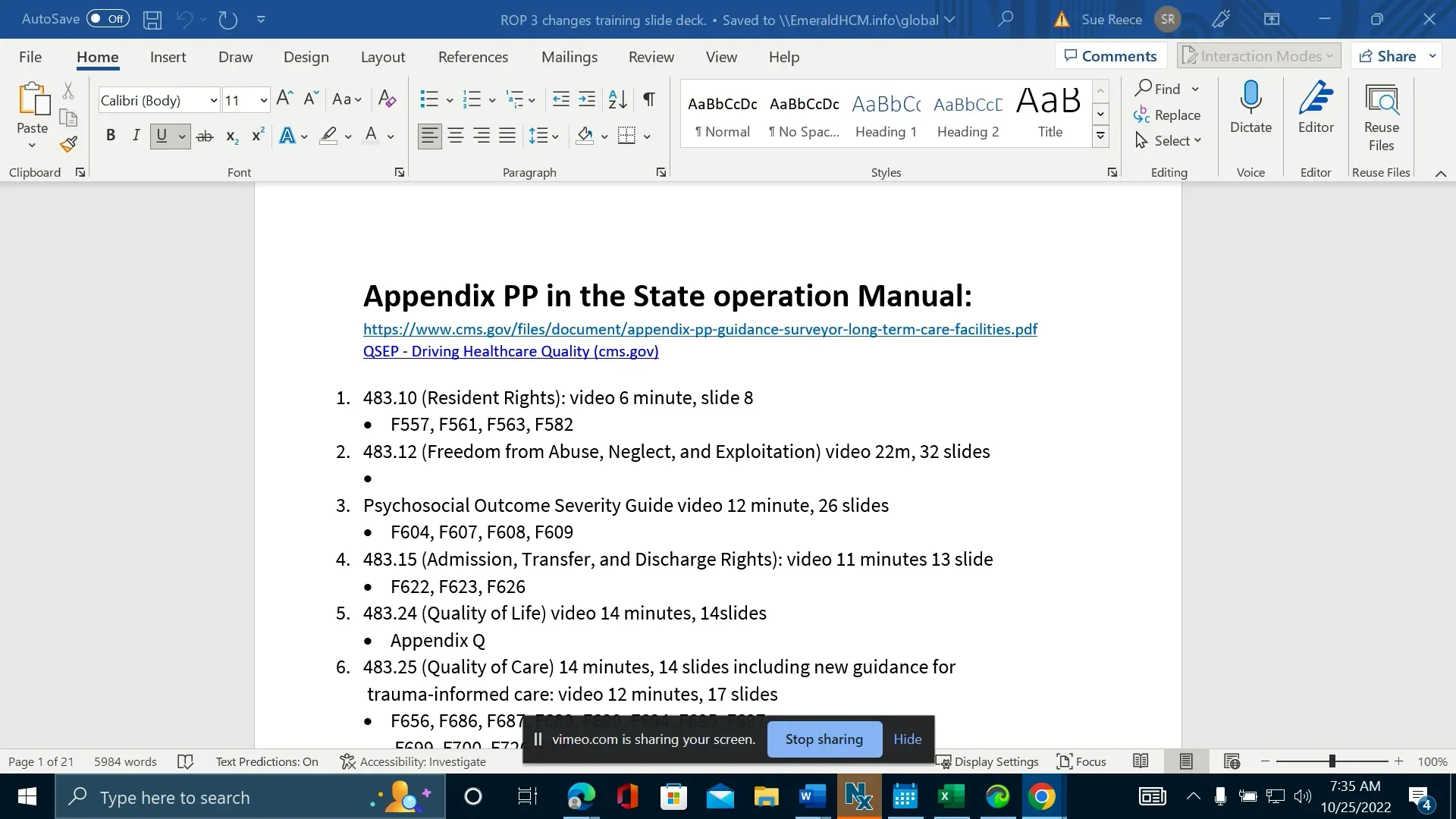This screenshot has width=1456, height=819.
Task: Open the QSEP Driving Healthcare Quality link
Action: click(x=510, y=351)
